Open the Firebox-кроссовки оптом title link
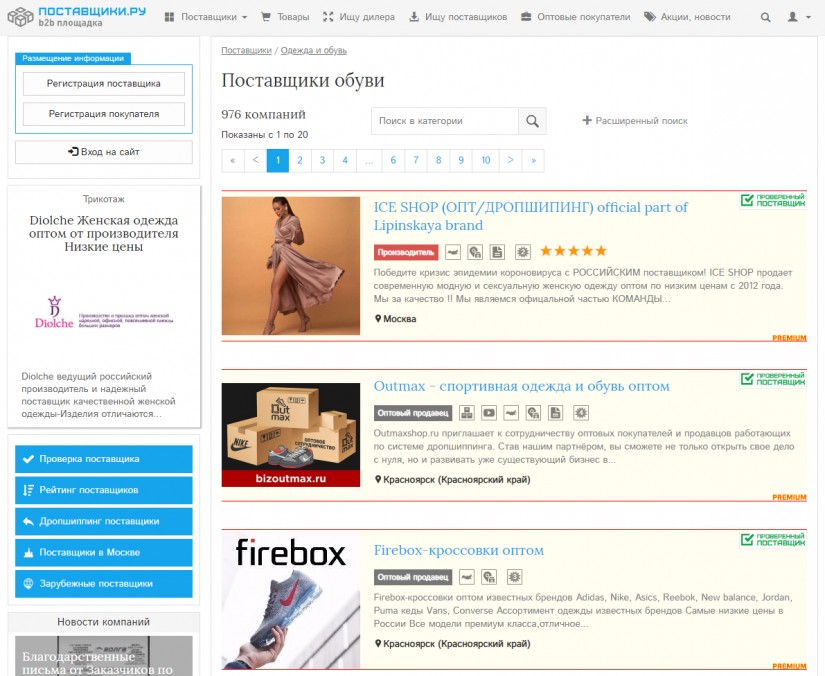Screen dimensions: 825x676 pos(459,550)
